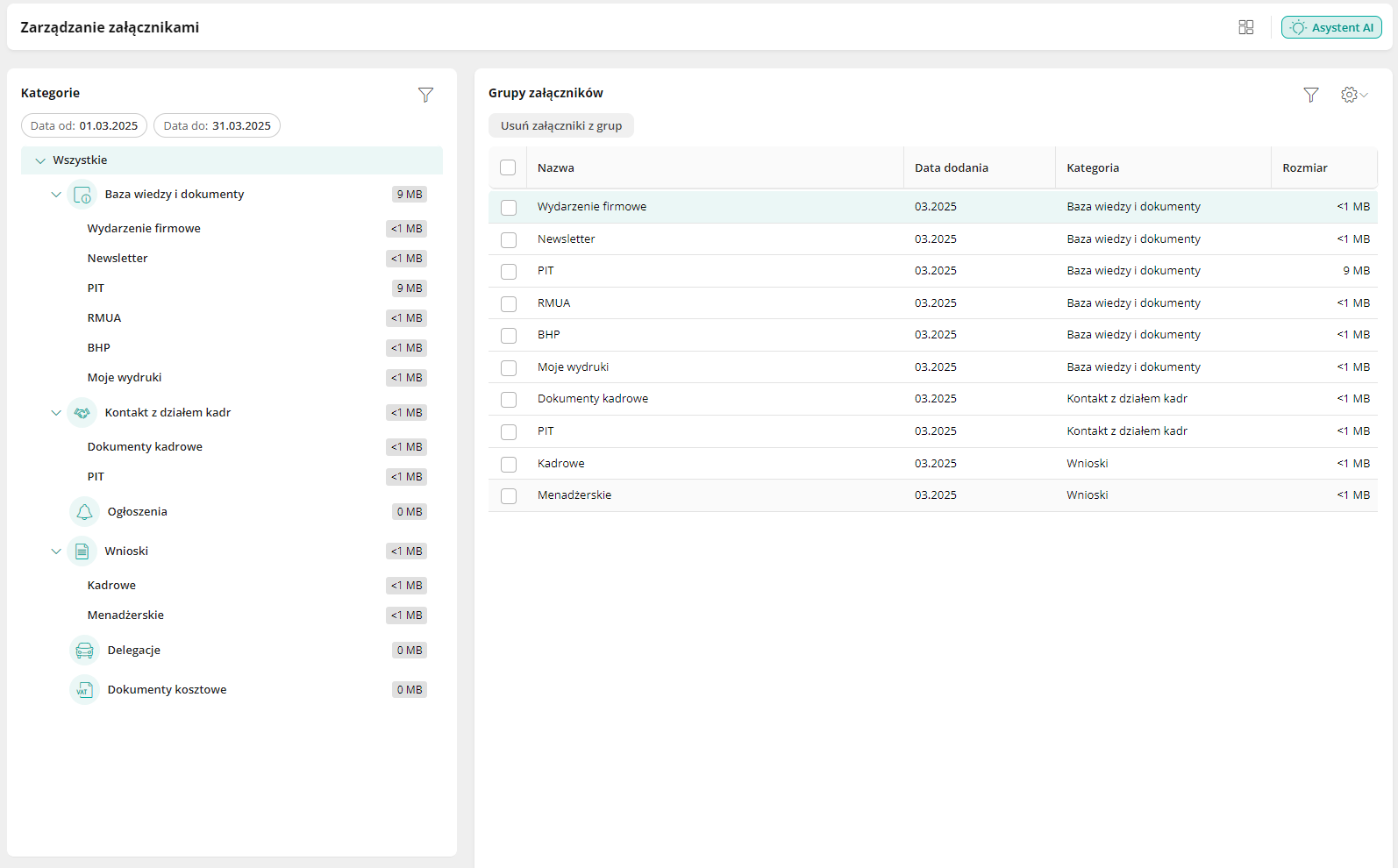Check the BHP row checkbox
Screen dimensions: 1398x868
[509, 336]
